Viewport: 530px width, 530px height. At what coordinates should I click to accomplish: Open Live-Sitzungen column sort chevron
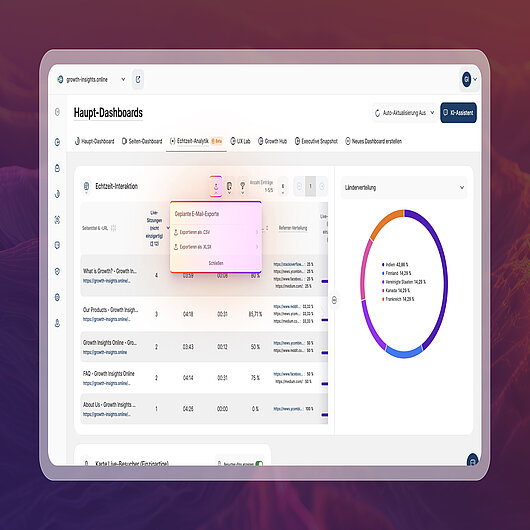(168, 228)
